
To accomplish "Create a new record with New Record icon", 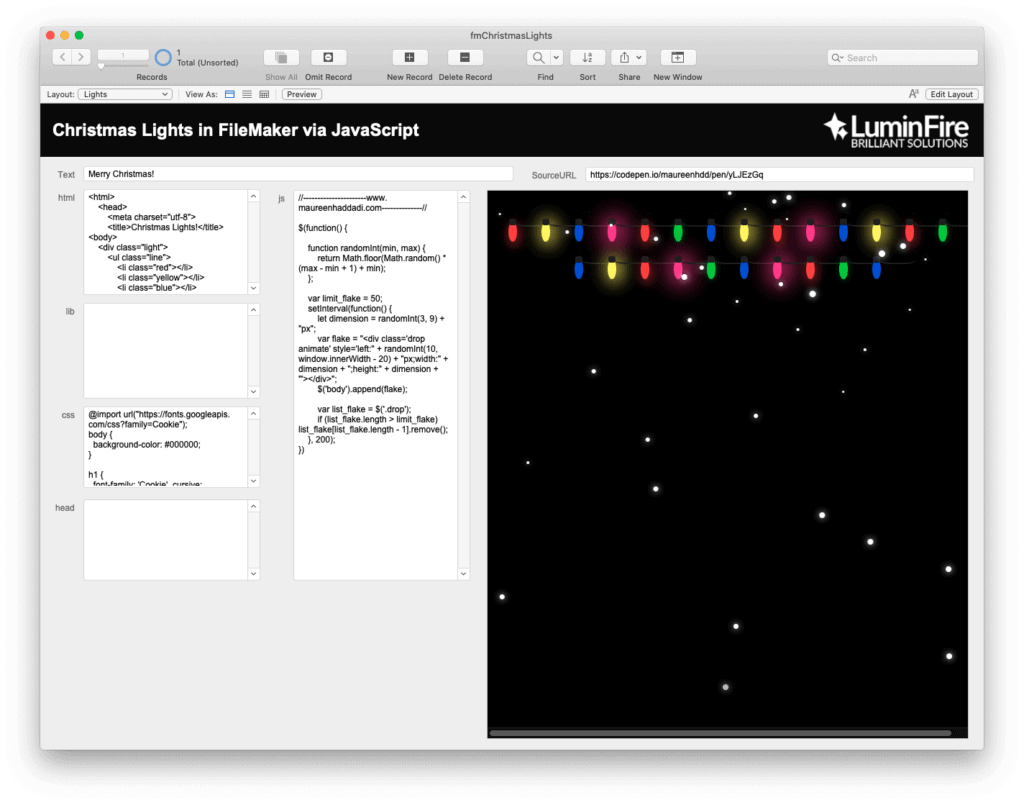I will pyautogui.click(x=409, y=57).
